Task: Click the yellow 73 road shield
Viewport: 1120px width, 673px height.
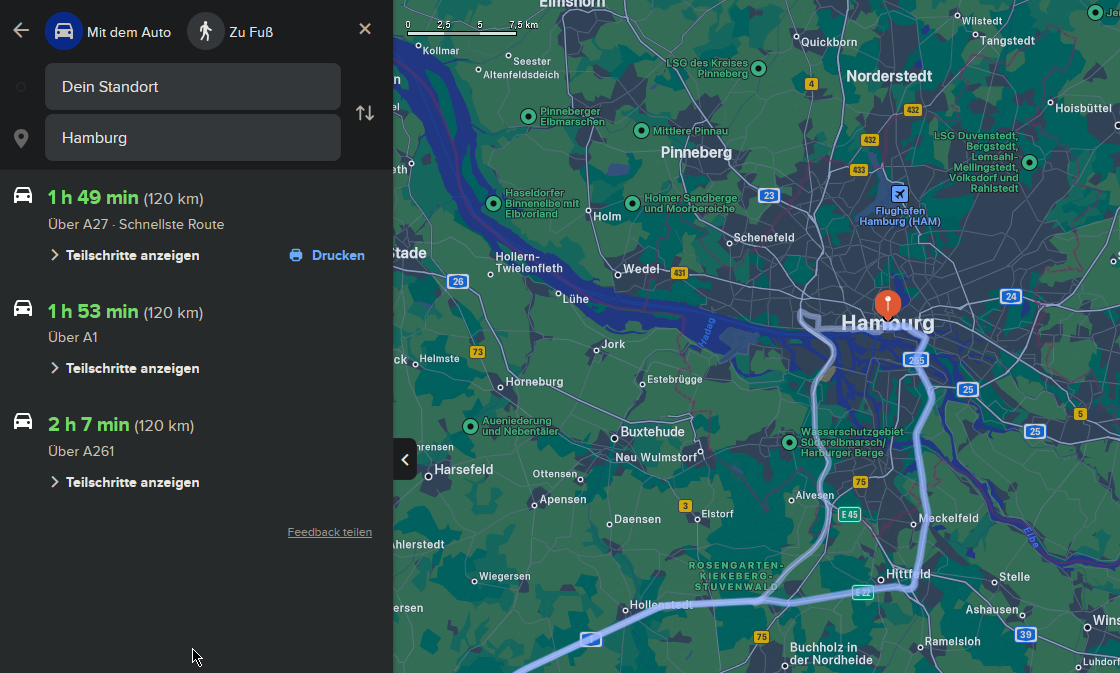Action: (x=477, y=352)
